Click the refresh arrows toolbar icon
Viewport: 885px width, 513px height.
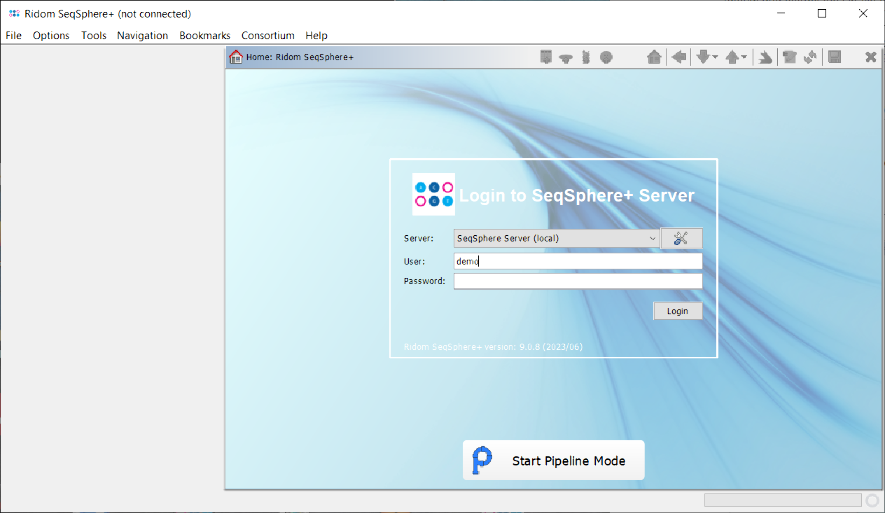click(810, 57)
